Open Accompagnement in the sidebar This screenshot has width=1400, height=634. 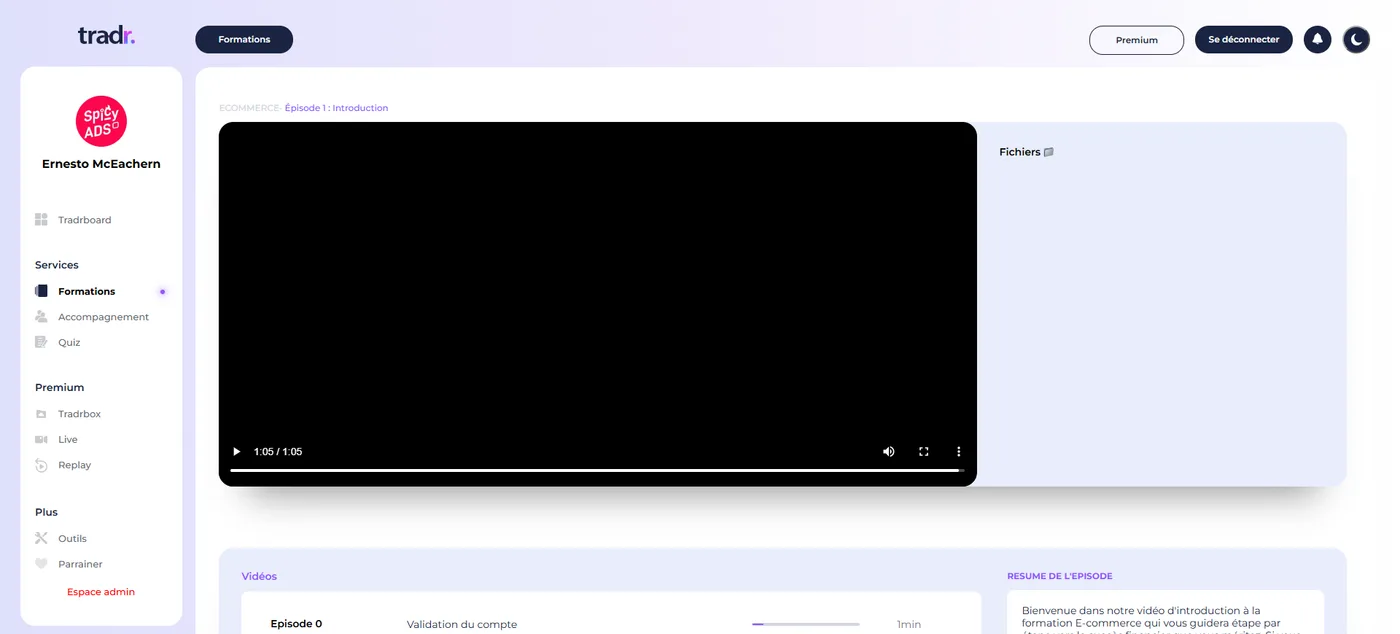coord(103,317)
